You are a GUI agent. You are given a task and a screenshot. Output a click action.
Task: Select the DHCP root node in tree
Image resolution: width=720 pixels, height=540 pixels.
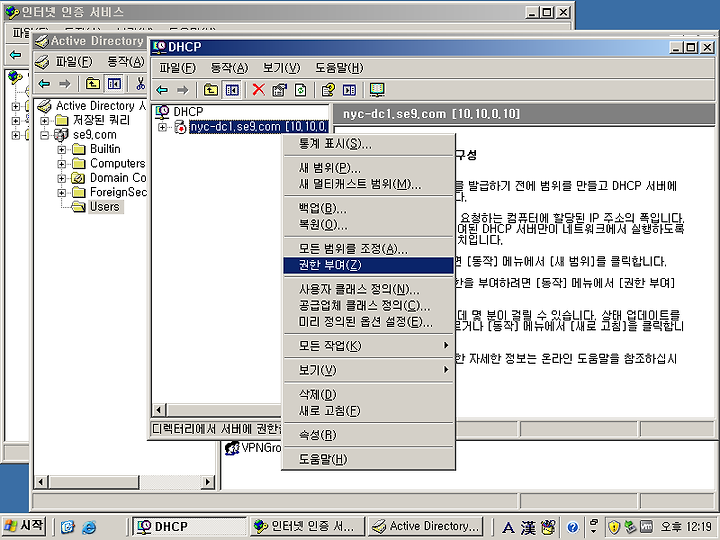(188, 112)
